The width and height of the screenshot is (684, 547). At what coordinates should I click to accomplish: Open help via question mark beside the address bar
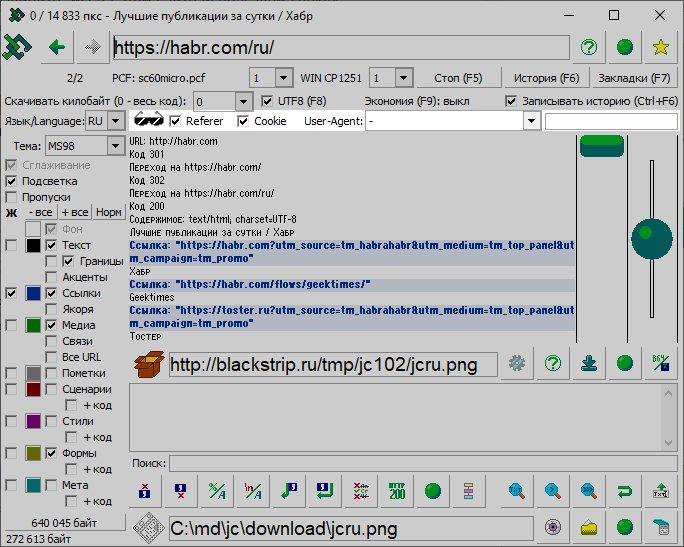point(589,47)
